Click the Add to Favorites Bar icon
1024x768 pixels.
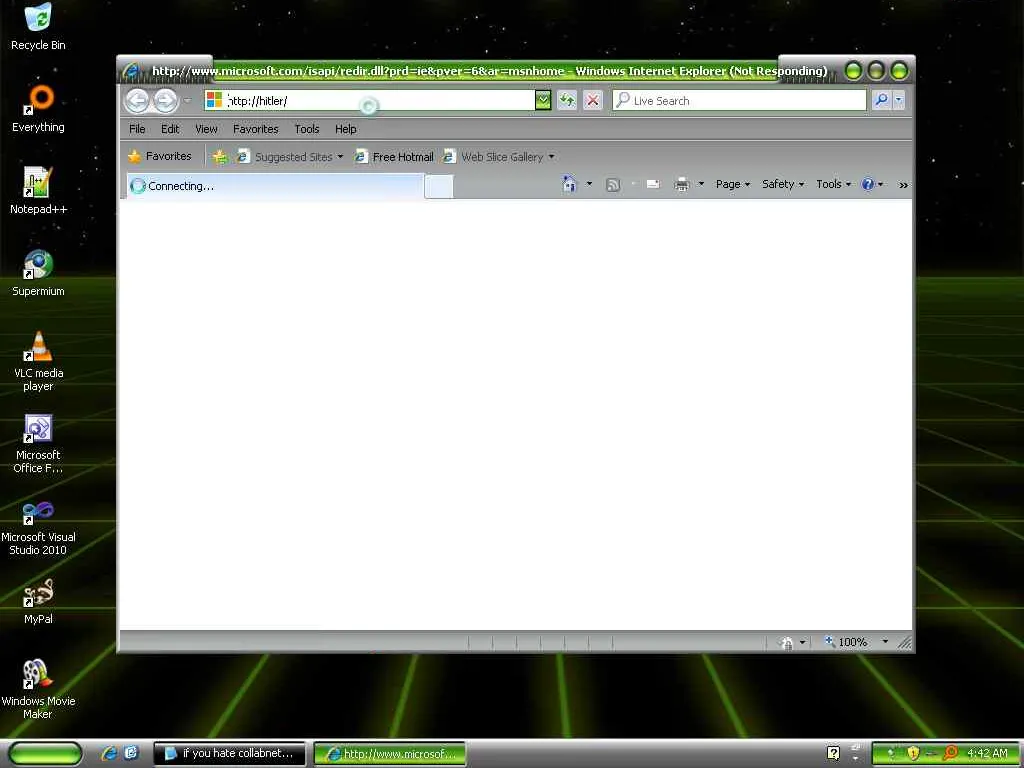pos(220,157)
